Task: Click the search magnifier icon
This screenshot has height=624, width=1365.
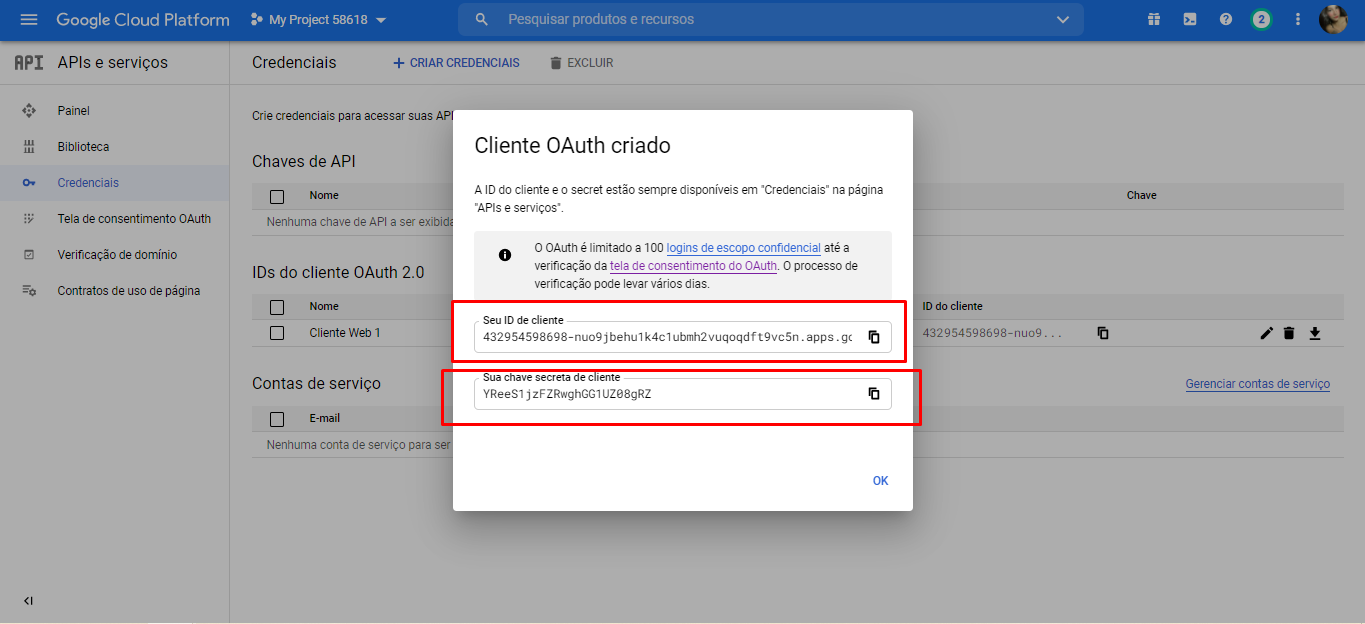Action: [x=482, y=20]
